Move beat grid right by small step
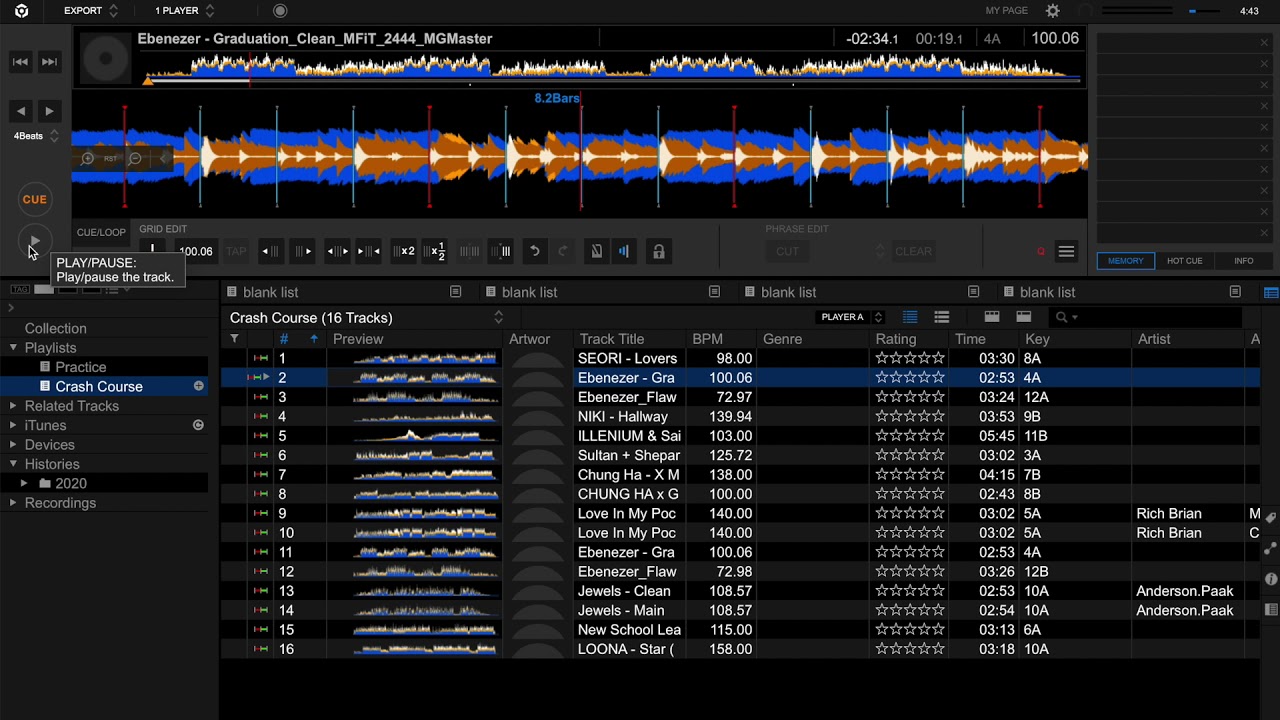This screenshot has width=1280, height=720. [303, 252]
